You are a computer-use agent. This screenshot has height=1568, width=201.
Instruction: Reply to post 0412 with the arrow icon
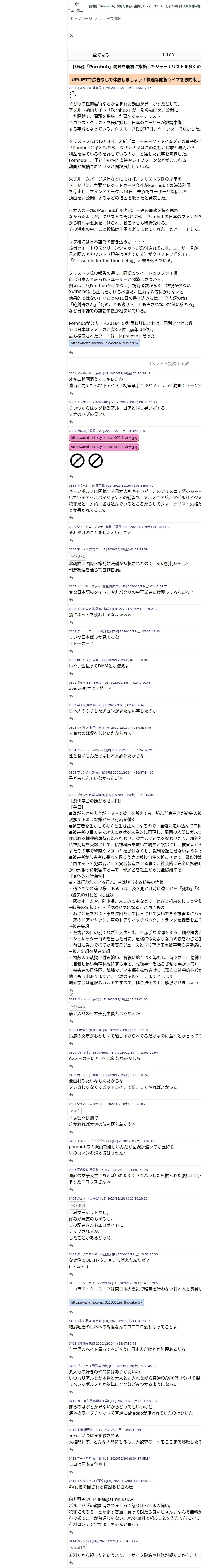(x=71, y=1472)
